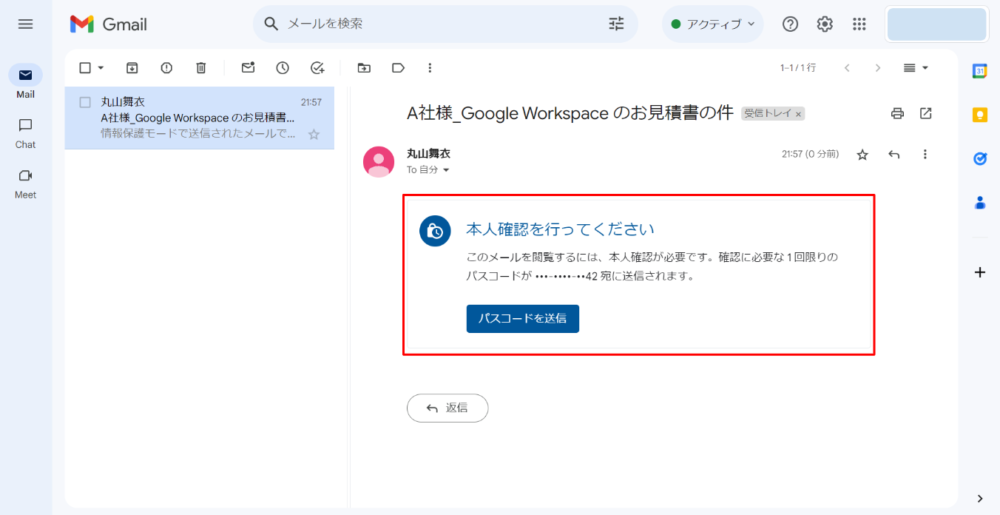Click the 21:57 (0 分前) timestamp
The image size is (1000, 515).
coord(811,154)
